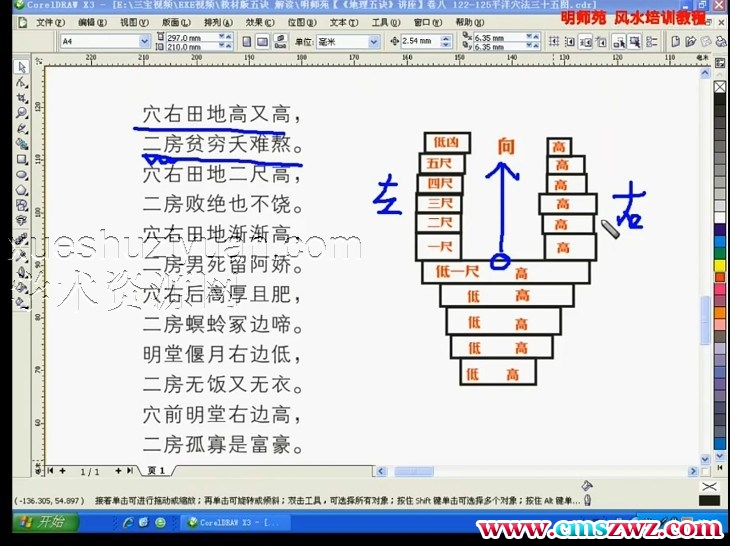Image resolution: width=730 pixels, height=546 pixels.
Task: Select the Rectangle tool
Action: tap(21, 159)
